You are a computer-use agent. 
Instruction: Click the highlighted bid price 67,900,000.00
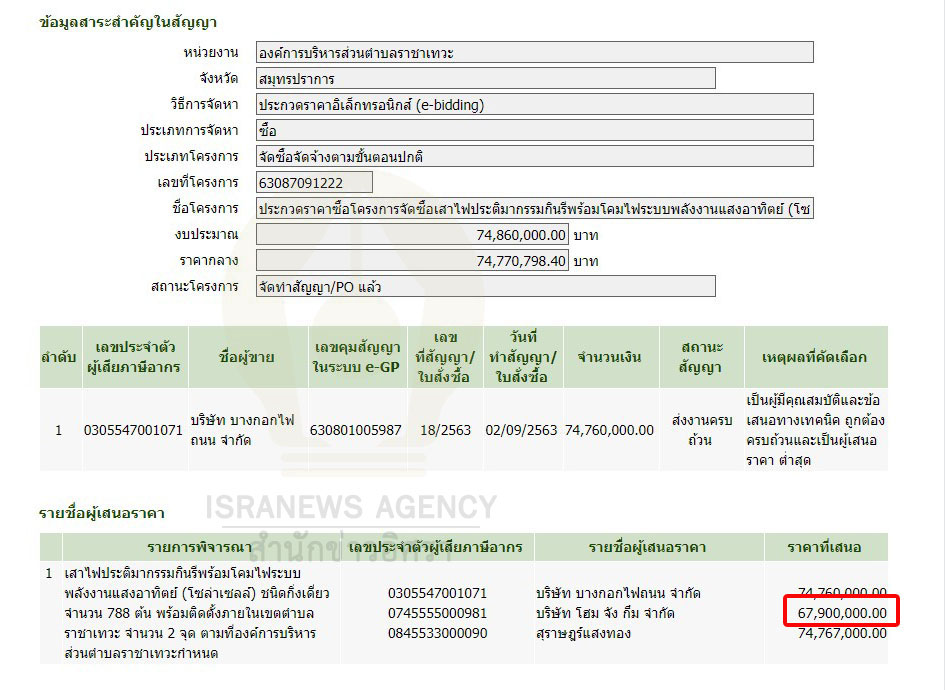836,612
